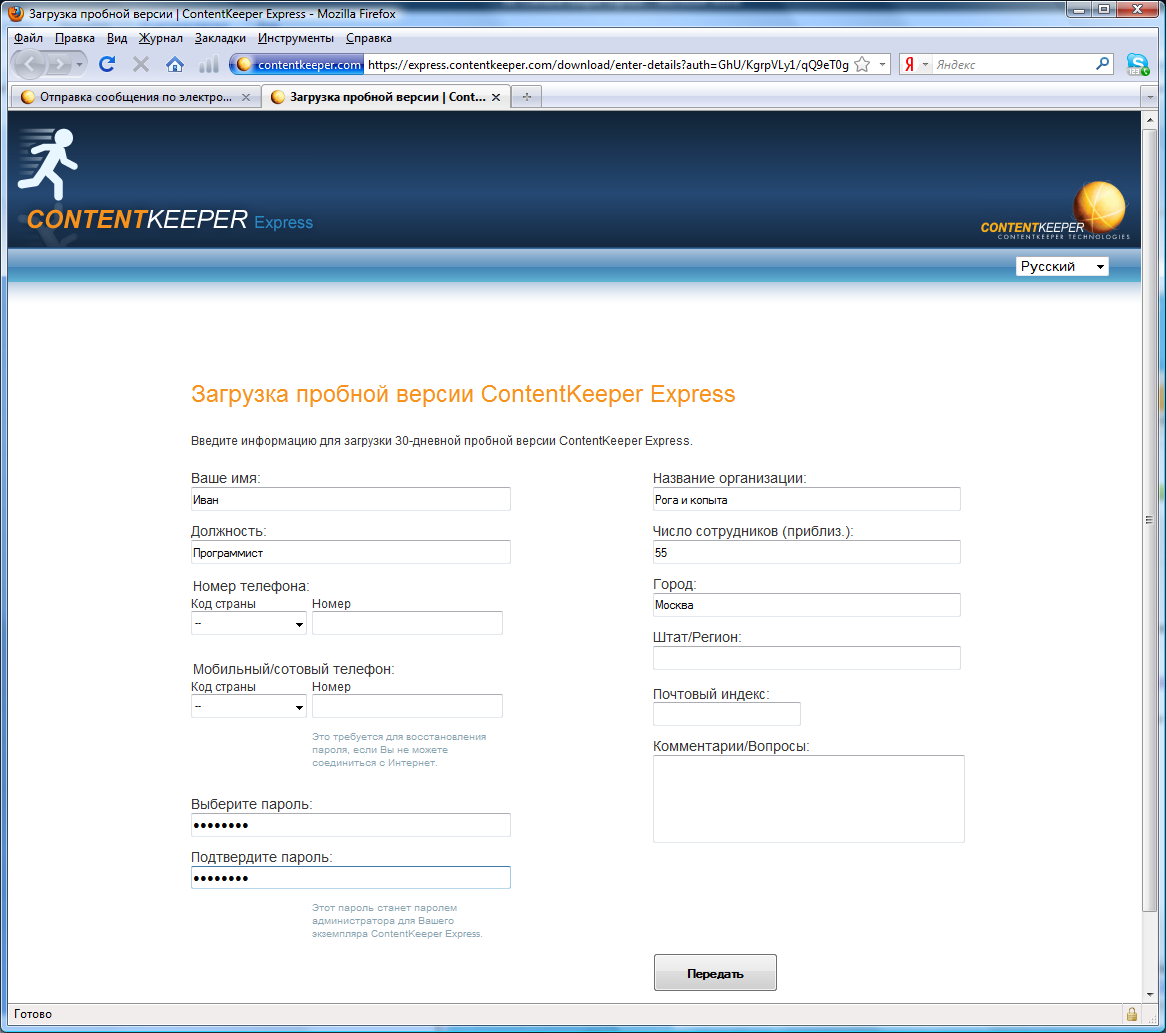Click the Номер телефона number field
Viewport: 1166px width, 1033px height.
tap(407, 623)
